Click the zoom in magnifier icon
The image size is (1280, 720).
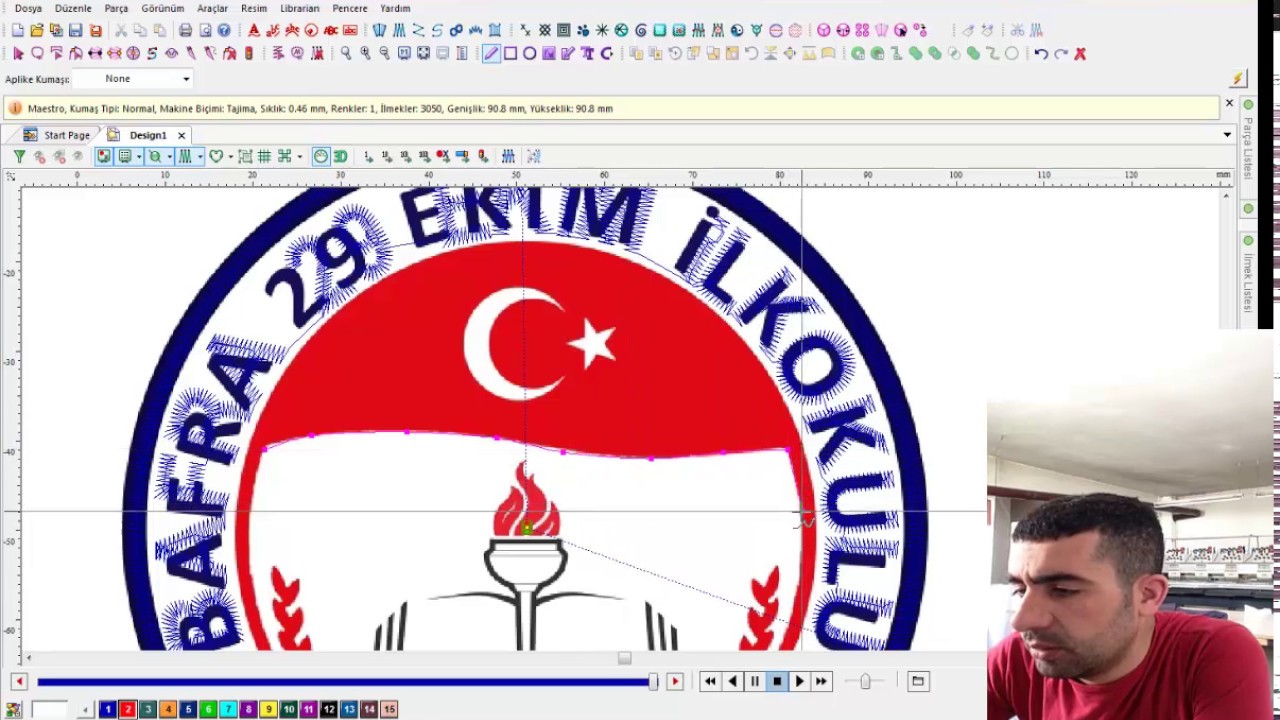pos(365,54)
